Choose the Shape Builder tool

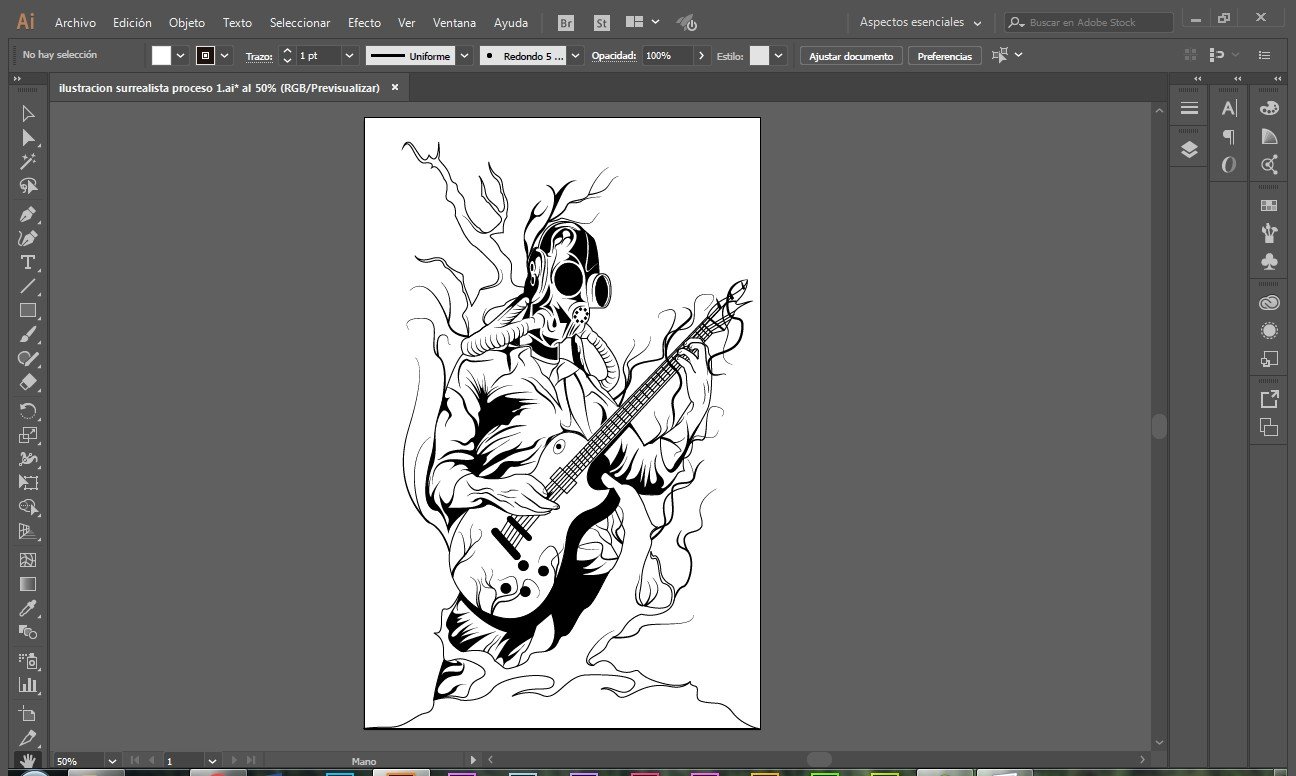[x=28, y=507]
